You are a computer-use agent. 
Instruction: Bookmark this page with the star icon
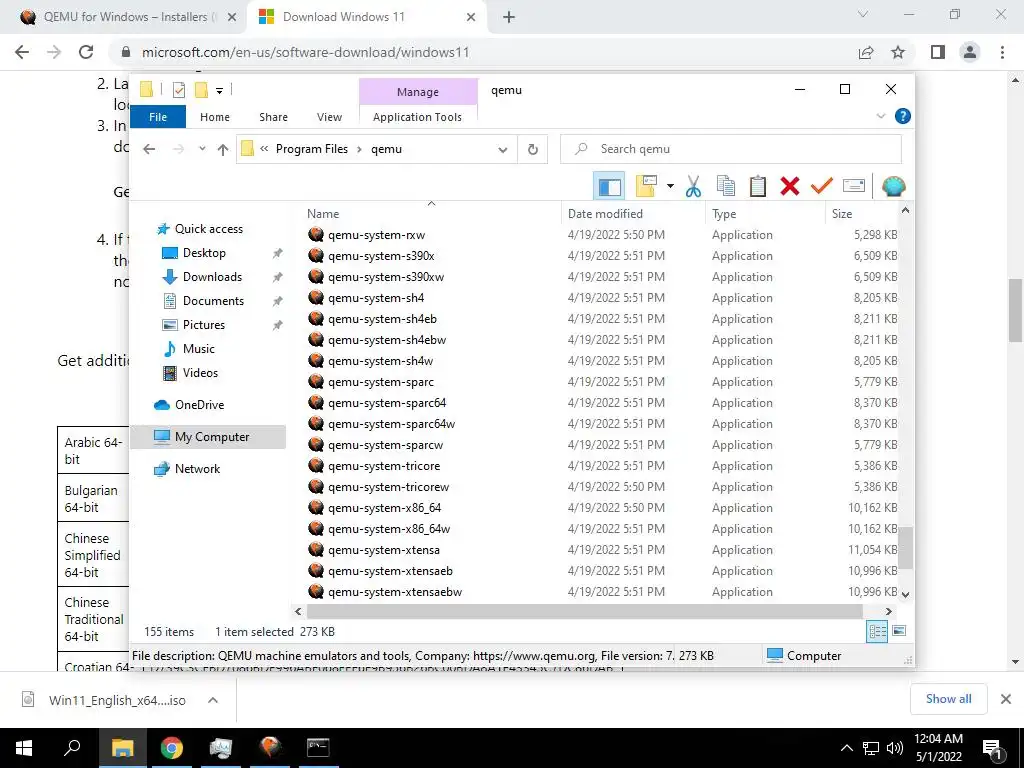coord(898,52)
